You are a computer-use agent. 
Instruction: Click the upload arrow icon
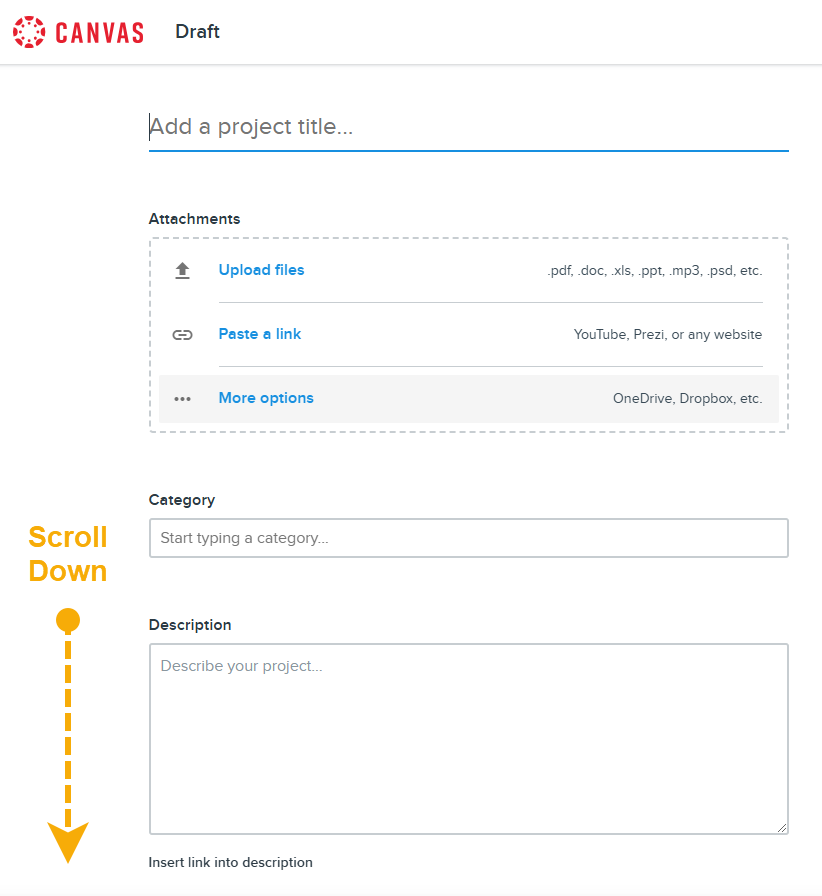(182, 270)
